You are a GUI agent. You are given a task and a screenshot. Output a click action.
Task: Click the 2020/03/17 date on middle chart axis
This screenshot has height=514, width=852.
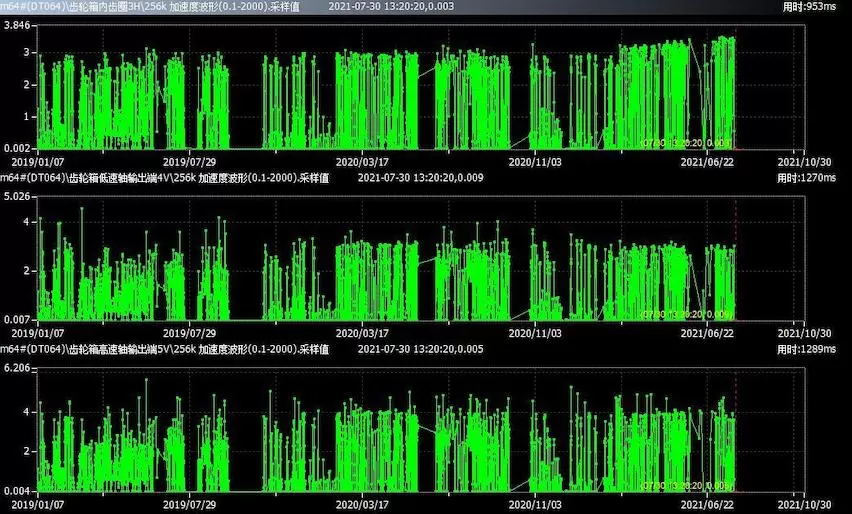(x=362, y=331)
